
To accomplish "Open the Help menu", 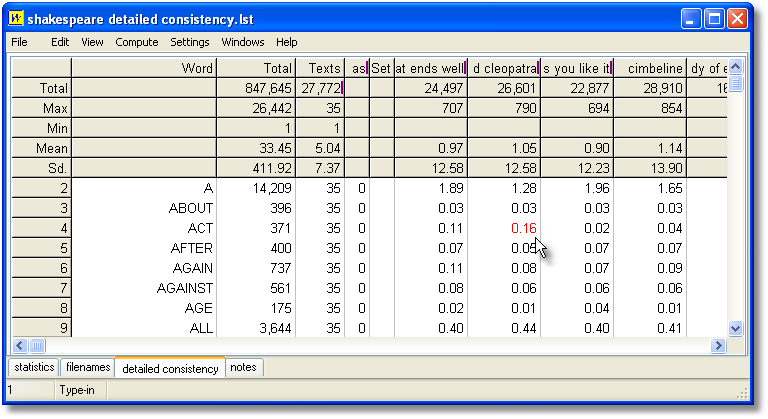I will (287, 42).
